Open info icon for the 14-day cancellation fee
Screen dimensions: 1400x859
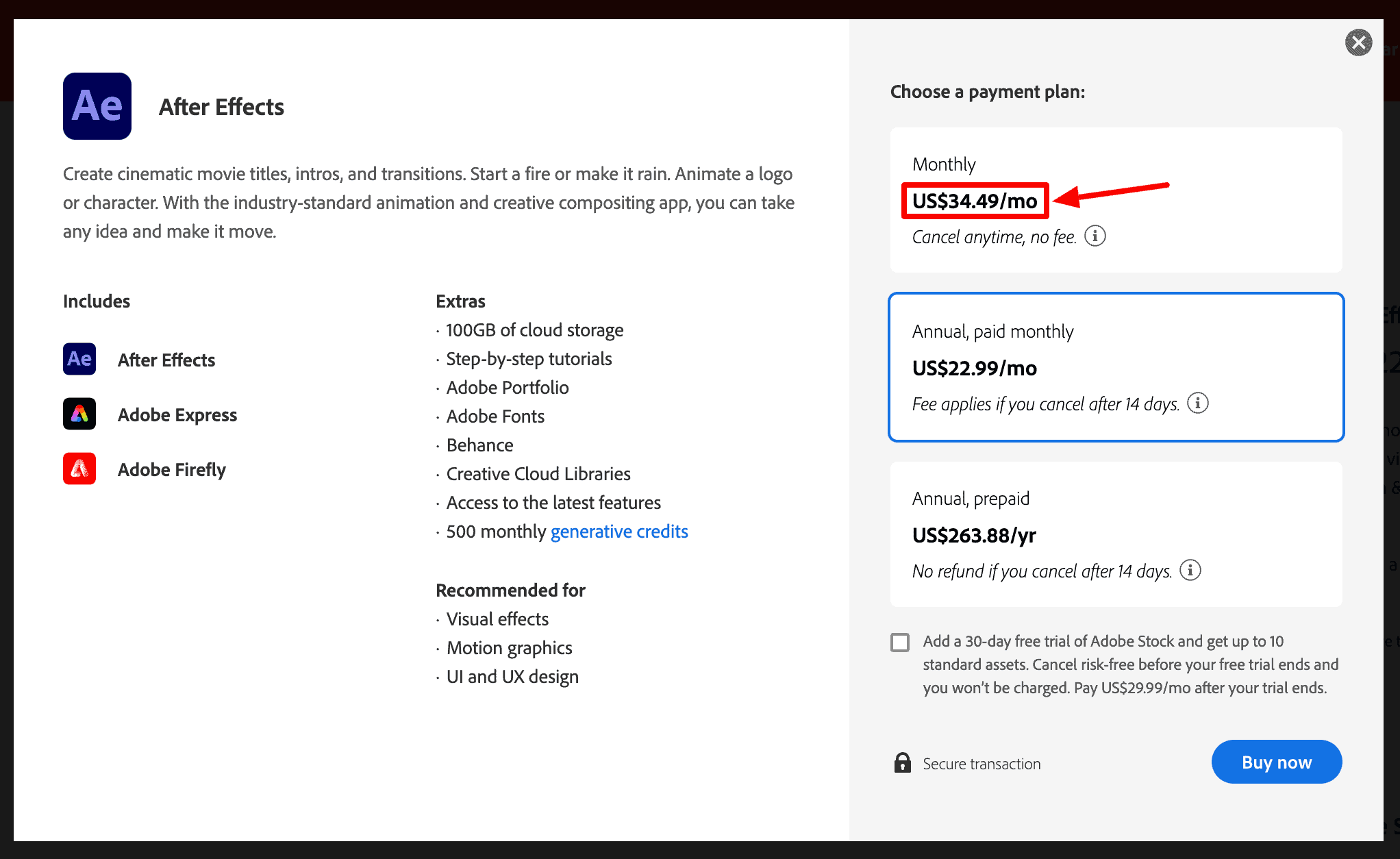click(1198, 403)
